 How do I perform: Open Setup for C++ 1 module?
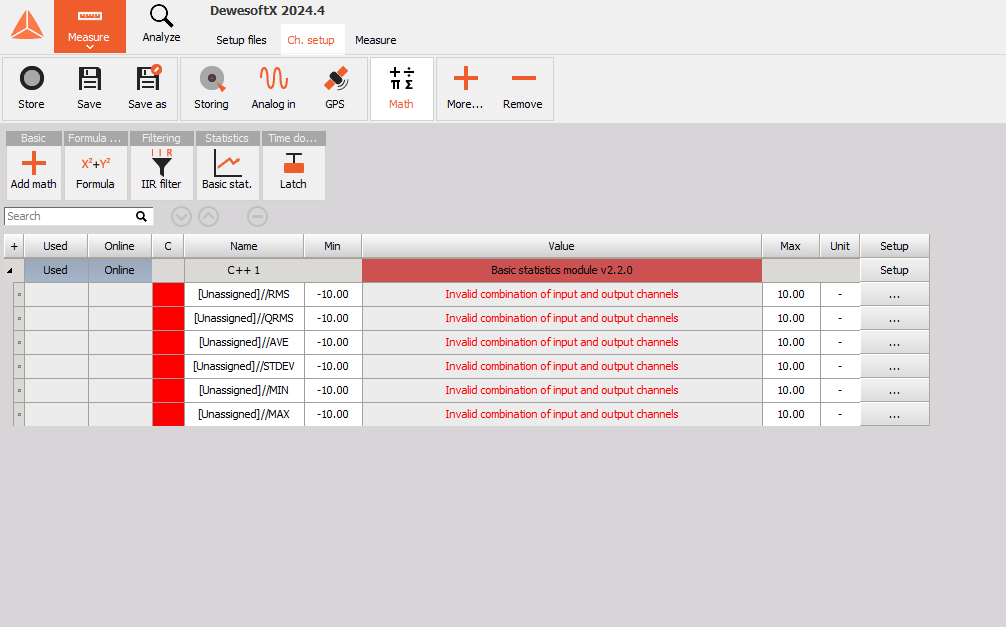pyautogui.click(x=894, y=270)
